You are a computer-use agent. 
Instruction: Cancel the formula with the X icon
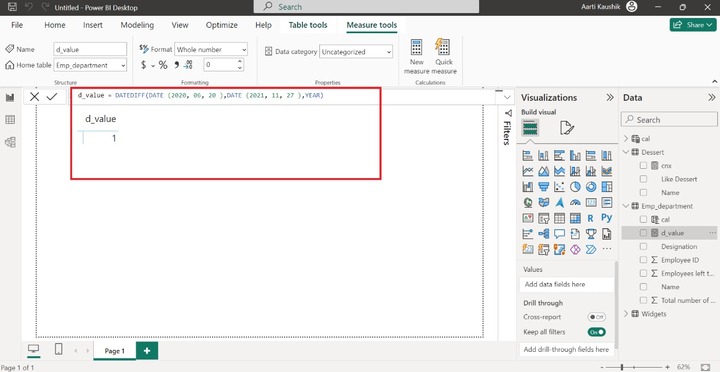click(x=34, y=96)
